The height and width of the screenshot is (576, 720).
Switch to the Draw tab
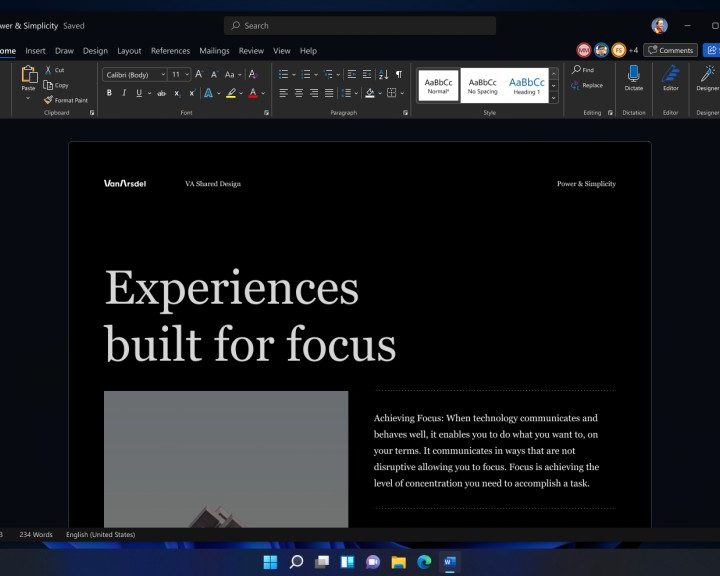64,51
